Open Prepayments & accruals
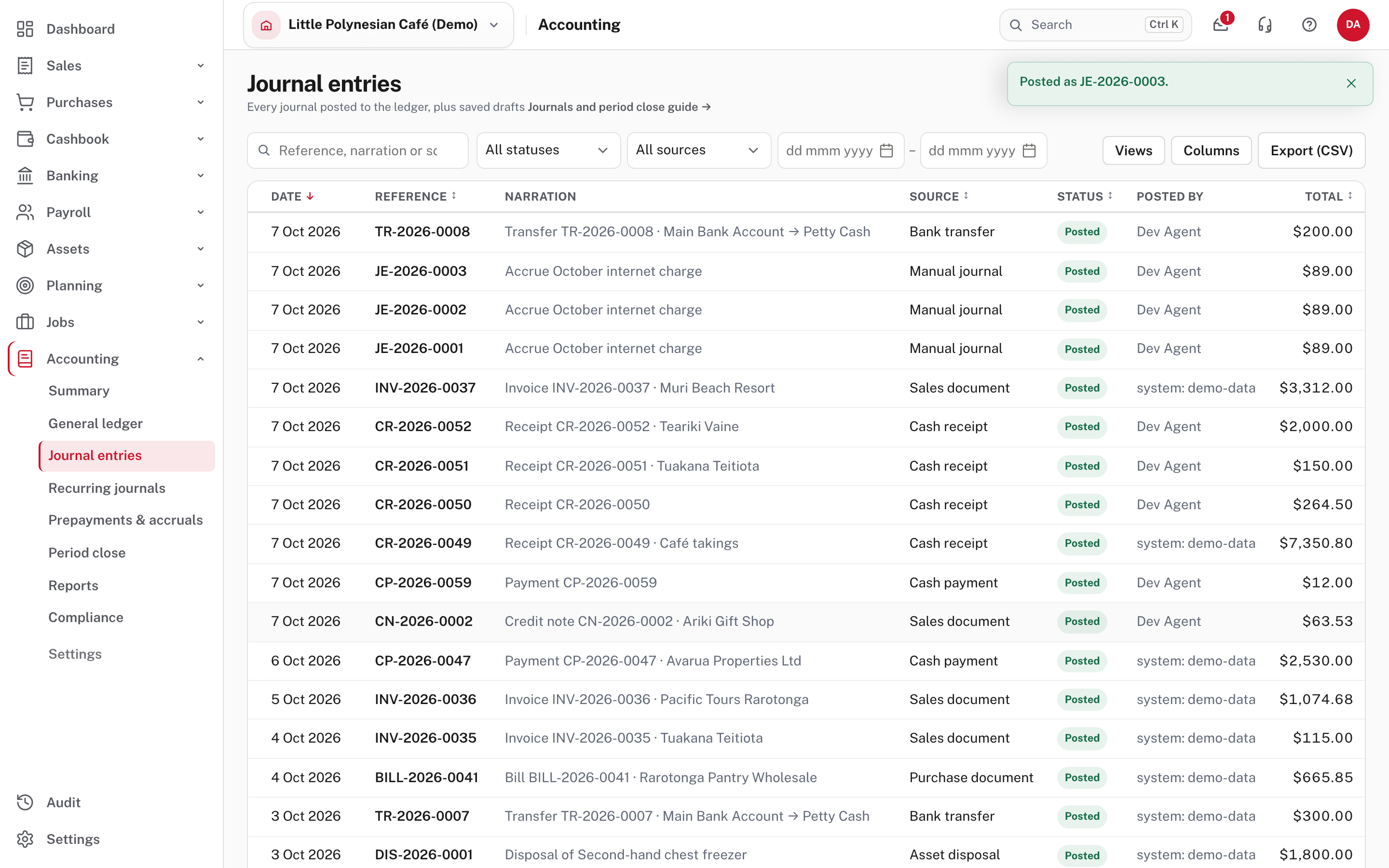This screenshot has width=1389, height=868. click(126, 519)
